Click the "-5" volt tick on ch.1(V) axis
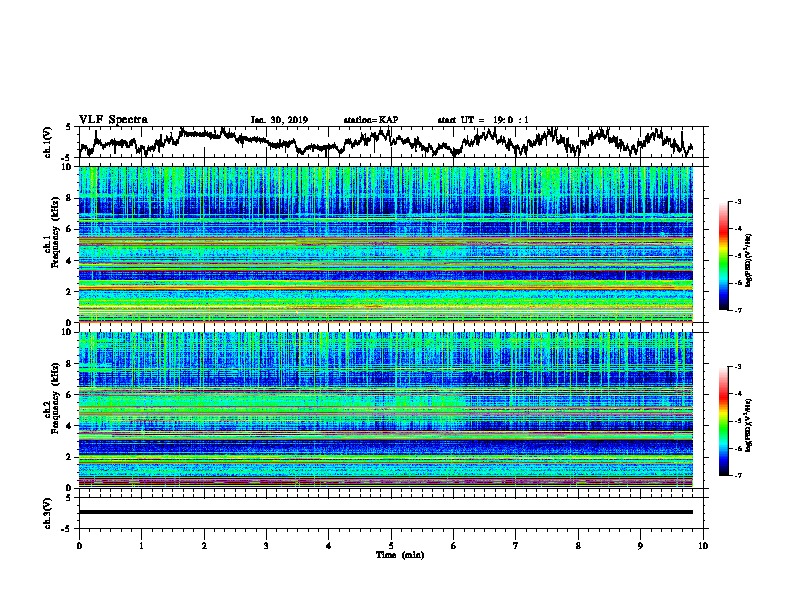The width and height of the screenshot is (792, 612). pyautogui.click(x=68, y=158)
